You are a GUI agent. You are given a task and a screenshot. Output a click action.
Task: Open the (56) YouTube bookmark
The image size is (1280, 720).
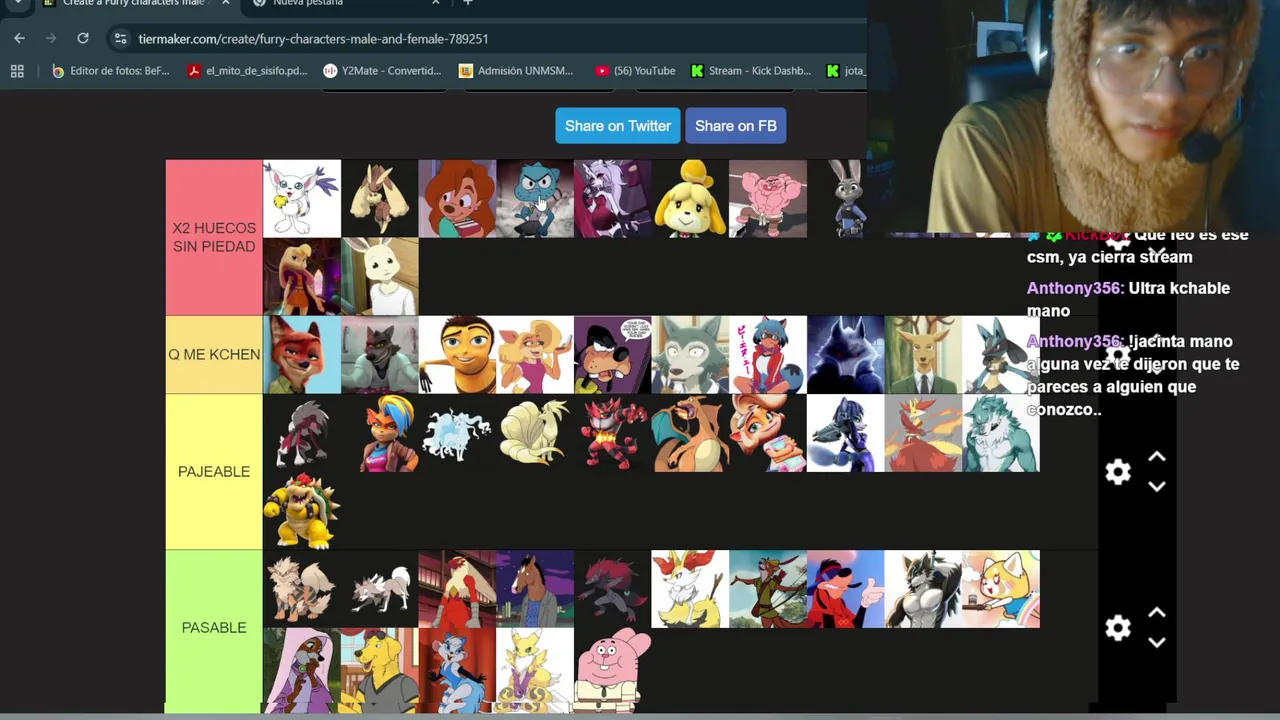pyautogui.click(x=635, y=71)
